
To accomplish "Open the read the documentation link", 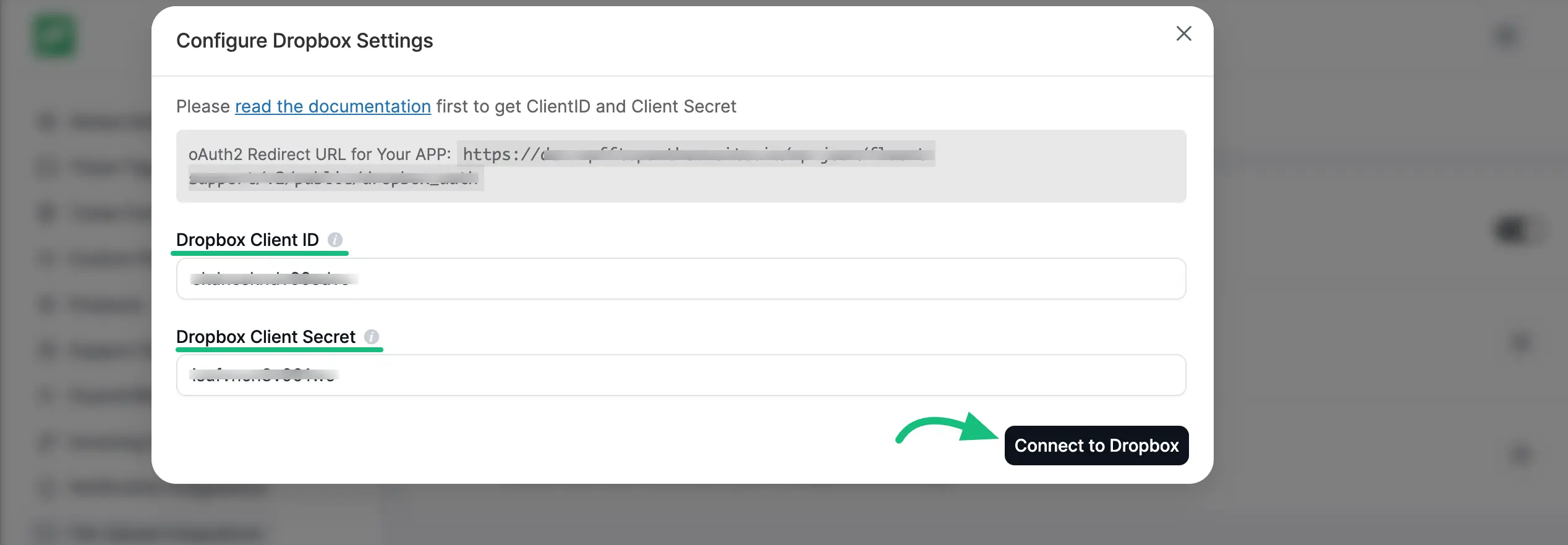I will [x=333, y=106].
